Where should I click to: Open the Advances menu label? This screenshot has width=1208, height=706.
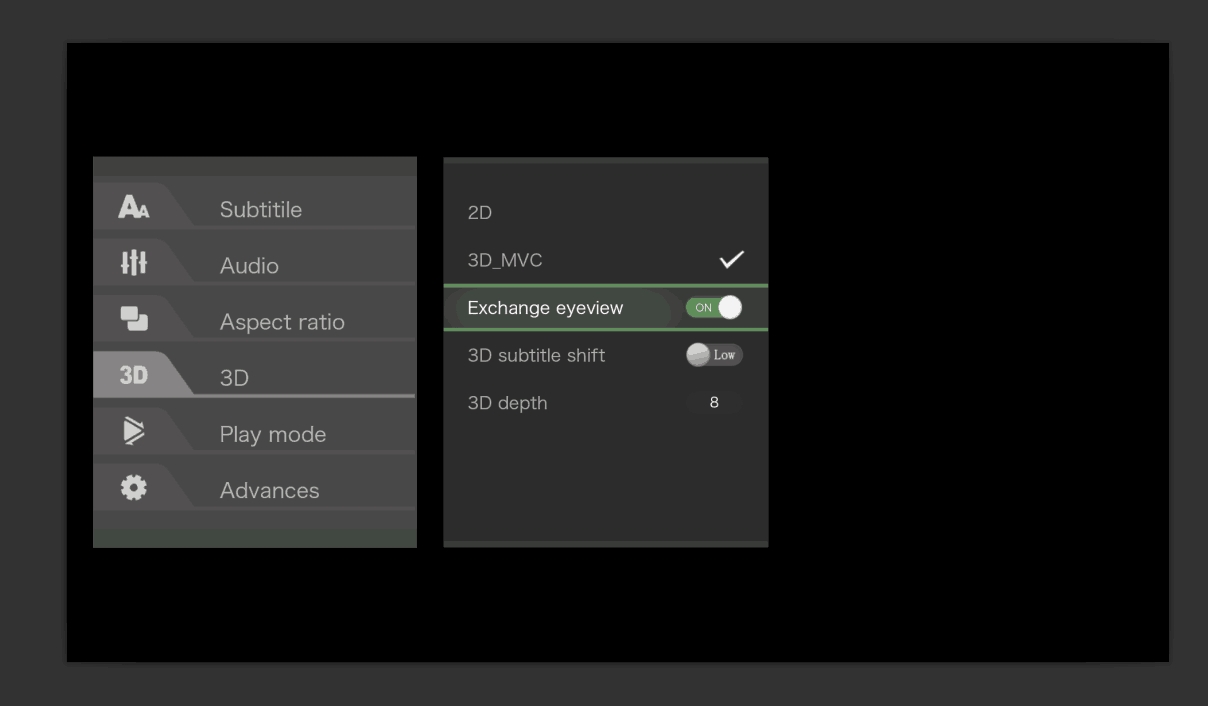pos(270,490)
